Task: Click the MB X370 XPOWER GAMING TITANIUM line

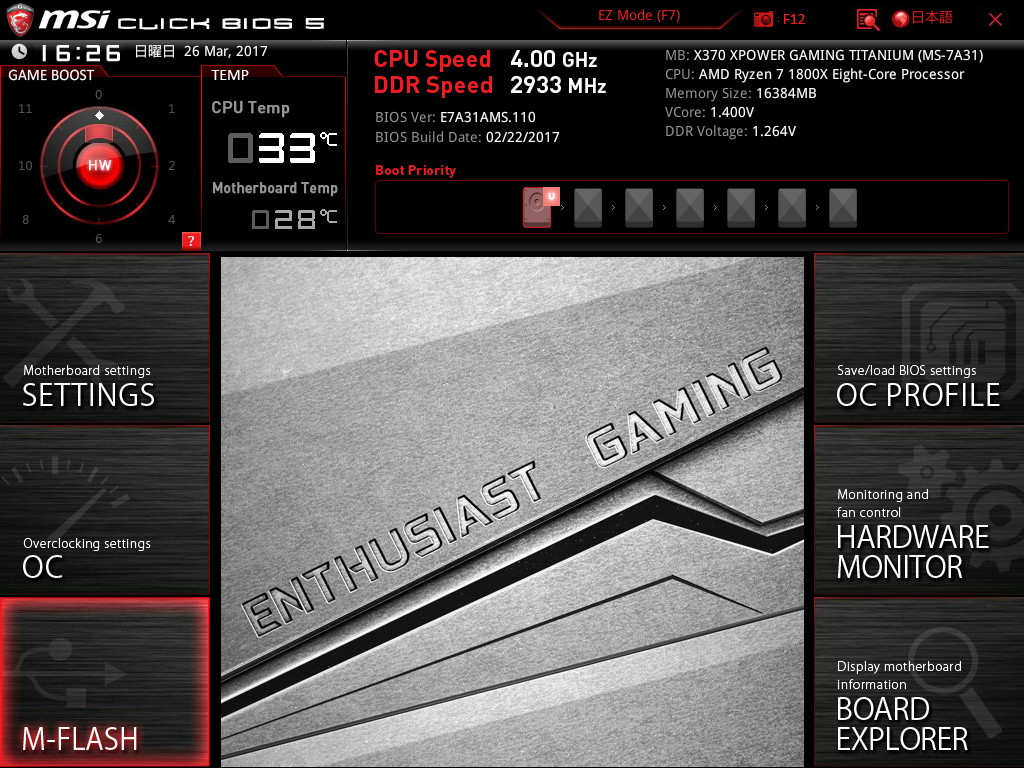Action: 824,55
